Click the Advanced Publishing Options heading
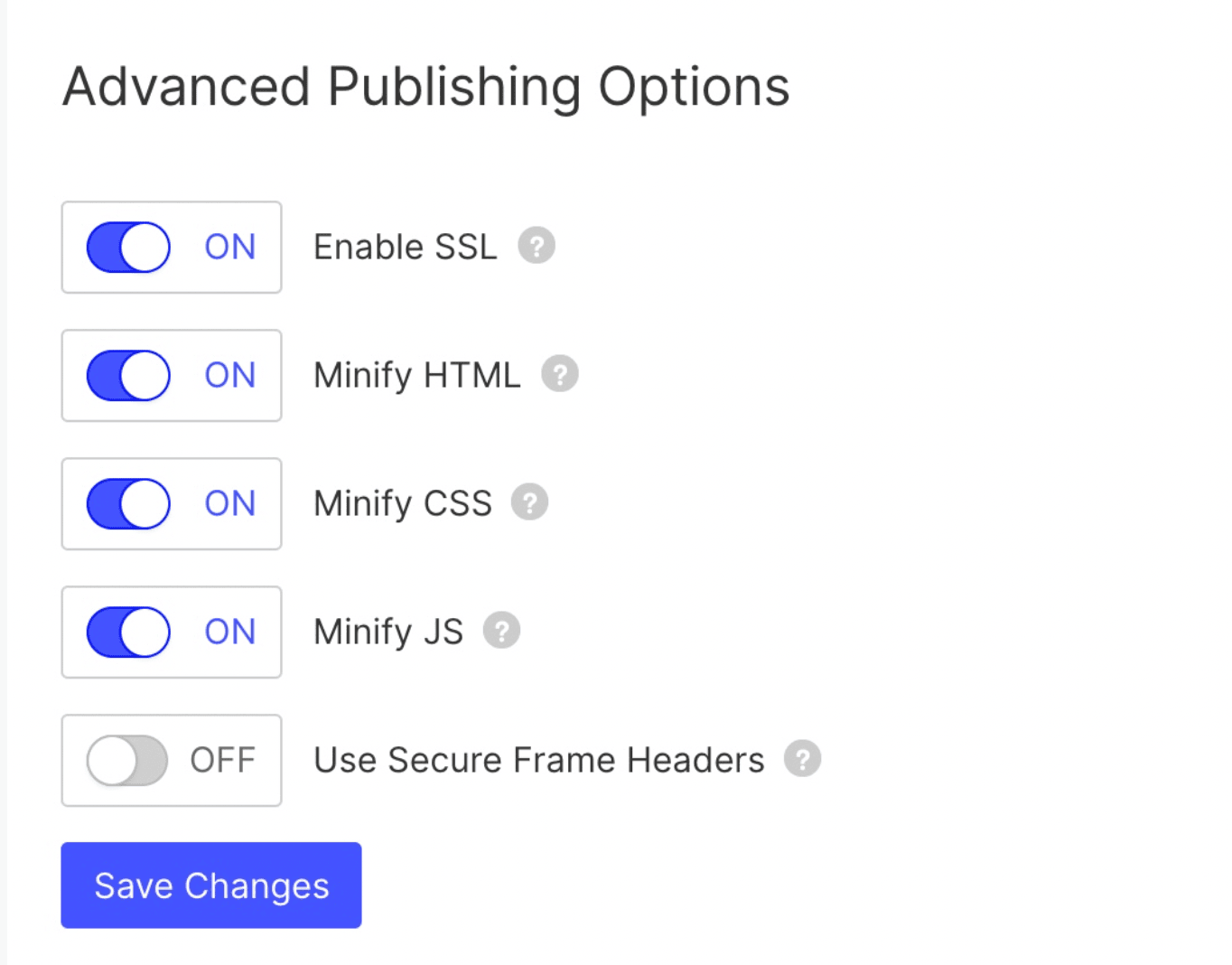Viewport: 1232px width, 965px height. click(425, 88)
